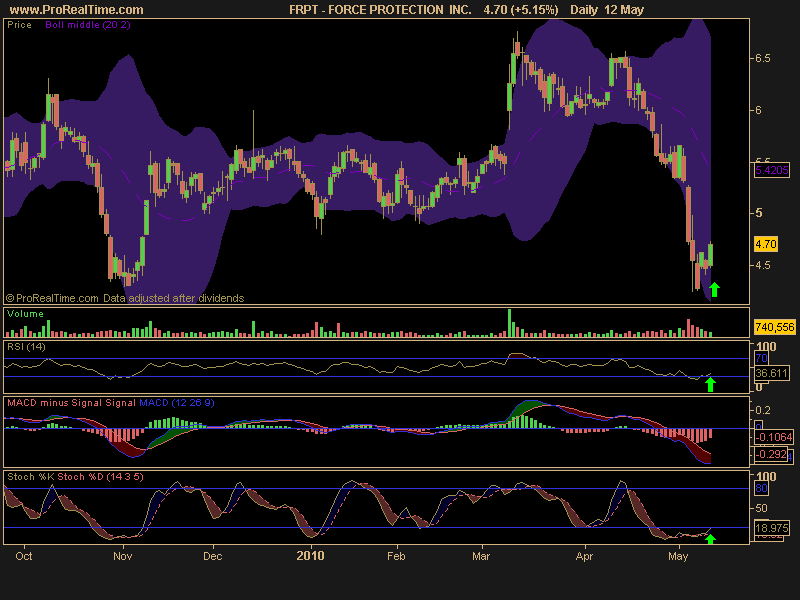800x600 pixels.
Task: Select the FRPT - FORCE PROTECTION INC. title
Action: click(x=380, y=10)
